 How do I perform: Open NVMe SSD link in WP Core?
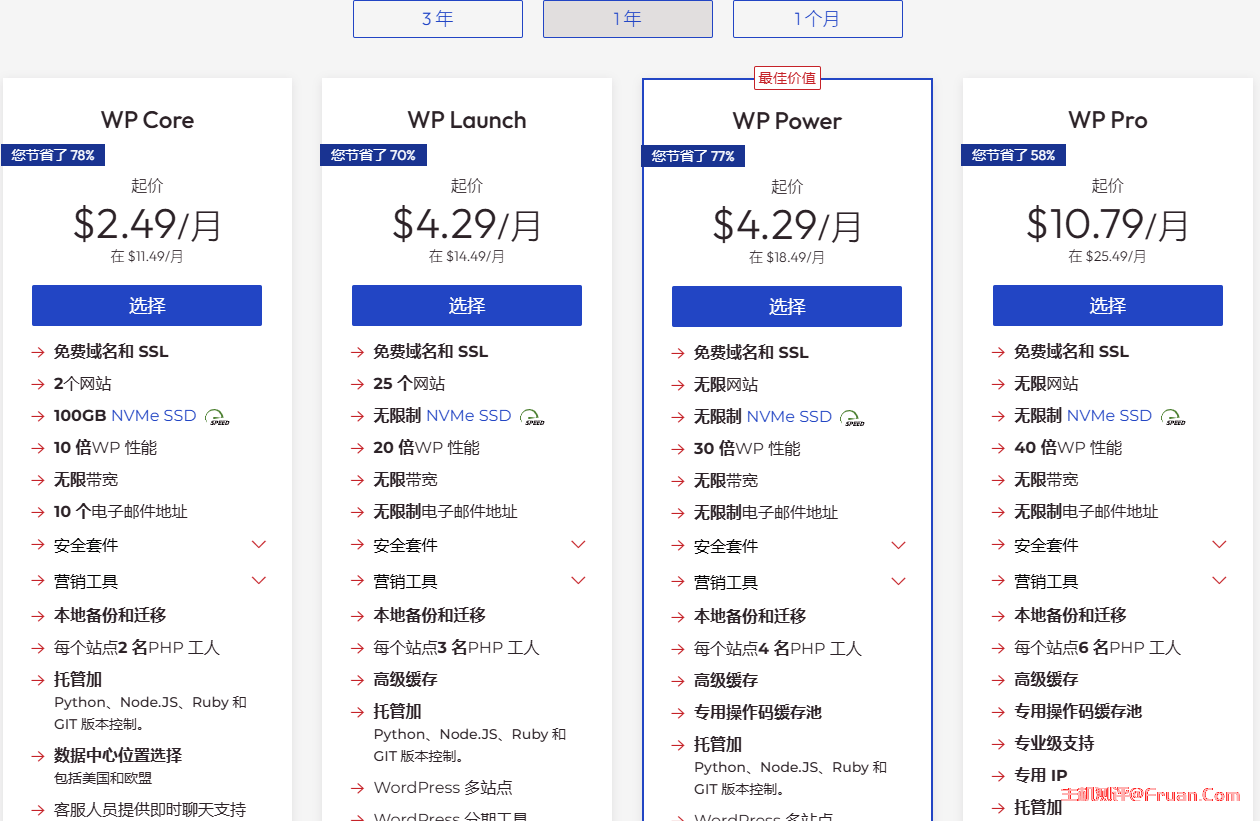[x=154, y=416]
